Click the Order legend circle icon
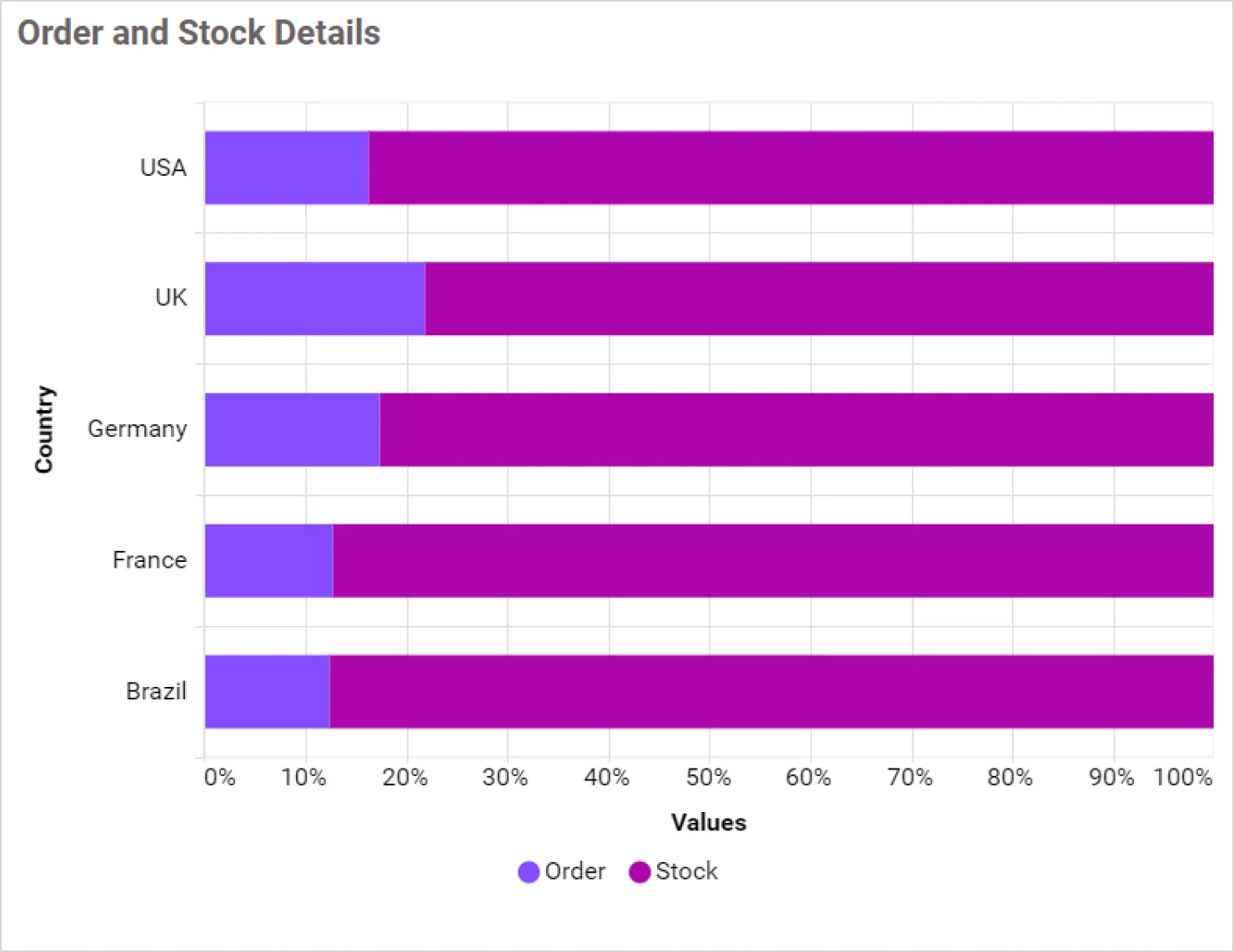Viewport: 1234px width, 952px height. click(529, 872)
